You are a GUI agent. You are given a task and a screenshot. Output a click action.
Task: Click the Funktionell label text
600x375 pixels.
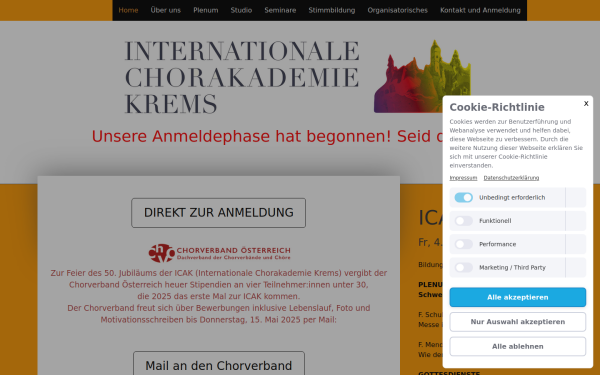[x=495, y=221]
